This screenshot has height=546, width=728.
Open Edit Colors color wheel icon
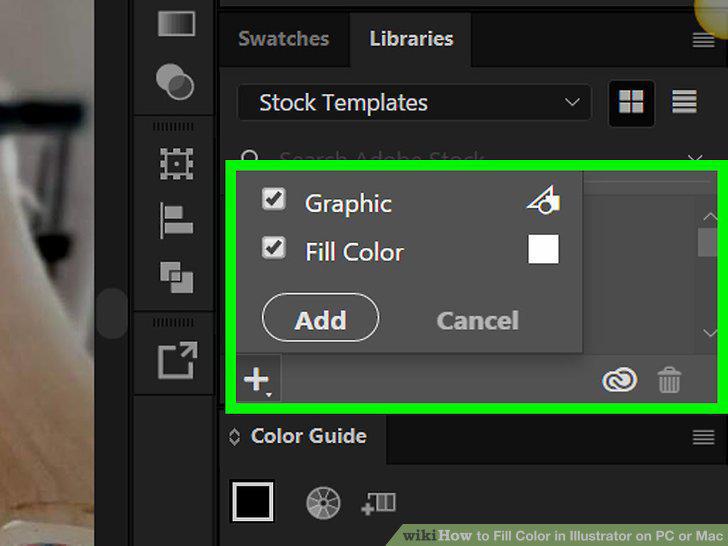pyautogui.click(x=324, y=502)
